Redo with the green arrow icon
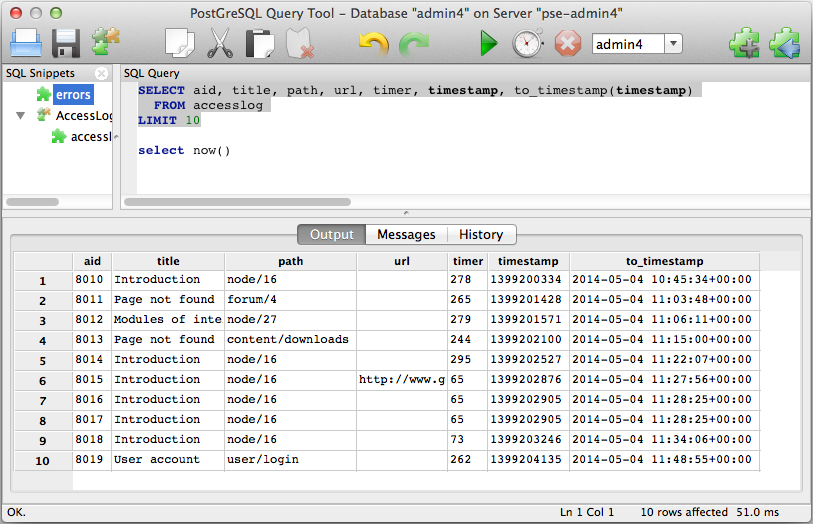 [x=414, y=44]
